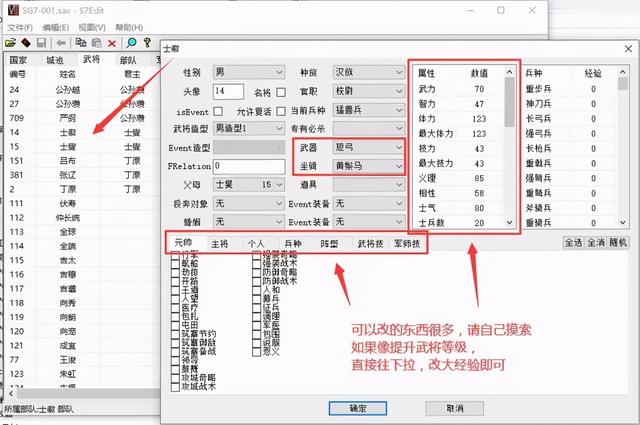The height and width of the screenshot is (425, 640).
Task: Click the red X delete toolbar icon
Action: [113, 43]
